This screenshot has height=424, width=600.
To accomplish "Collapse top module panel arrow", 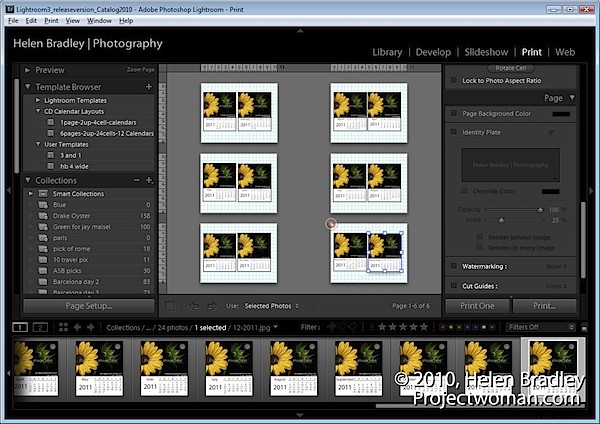I will pos(300,30).
